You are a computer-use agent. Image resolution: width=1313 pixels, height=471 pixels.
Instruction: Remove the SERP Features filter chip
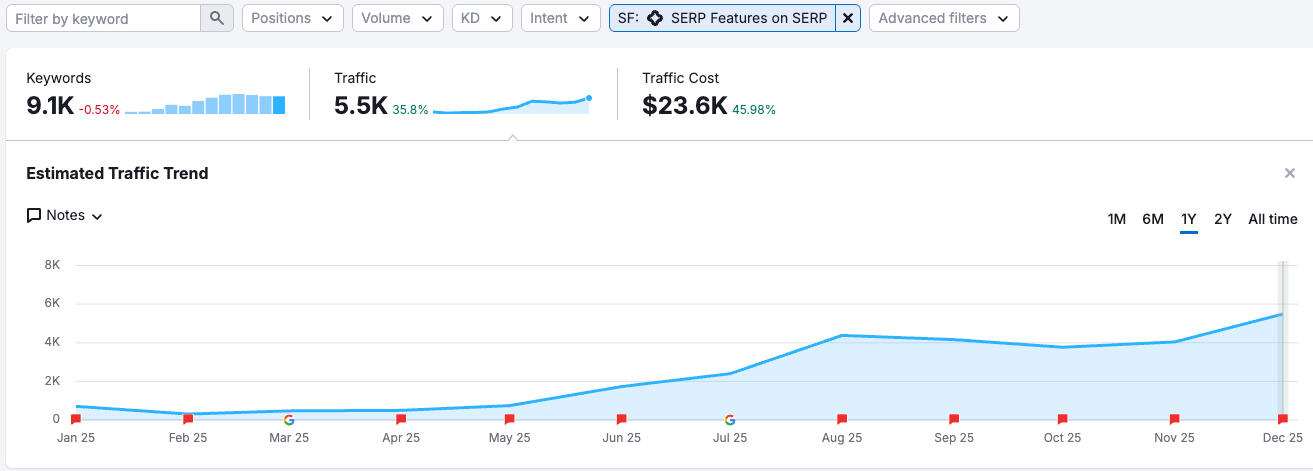click(848, 18)
